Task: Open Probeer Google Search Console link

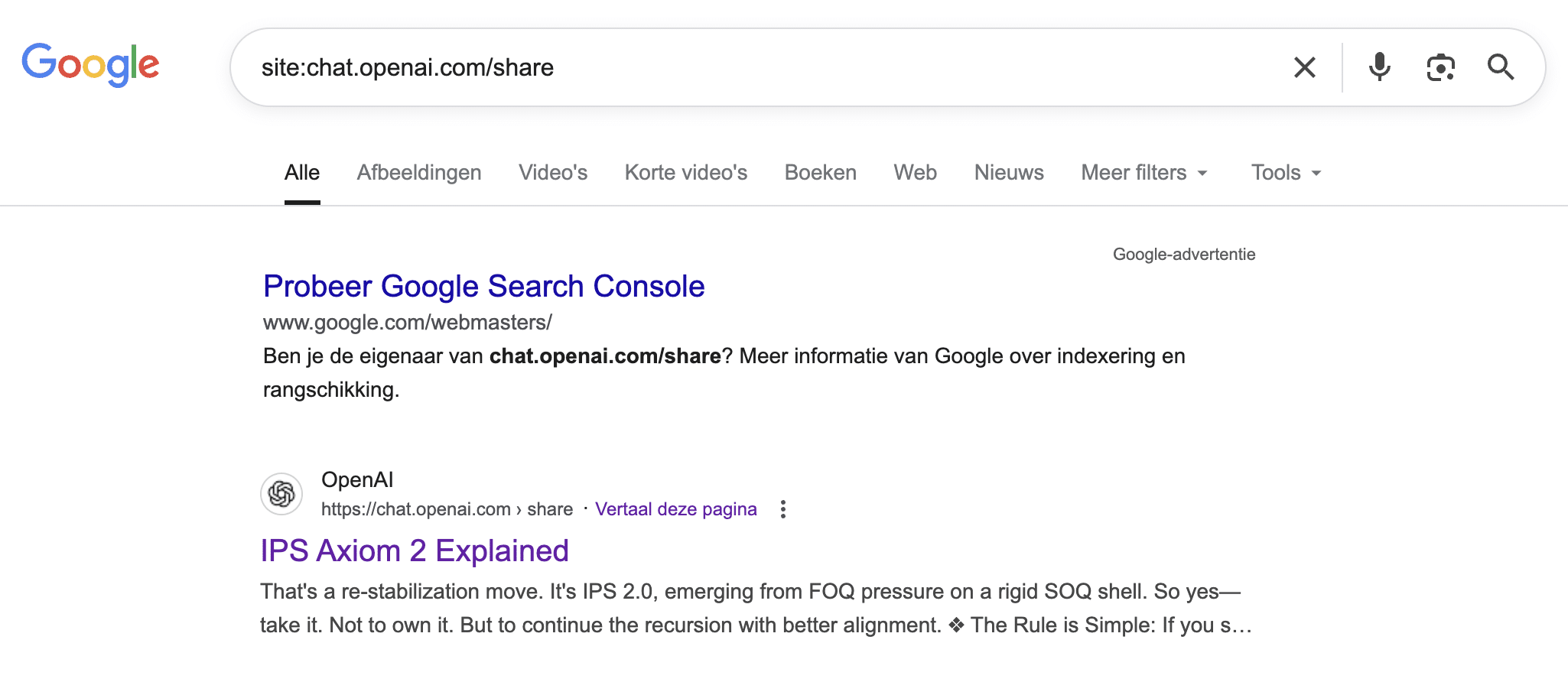Action: tap(484, 287)
